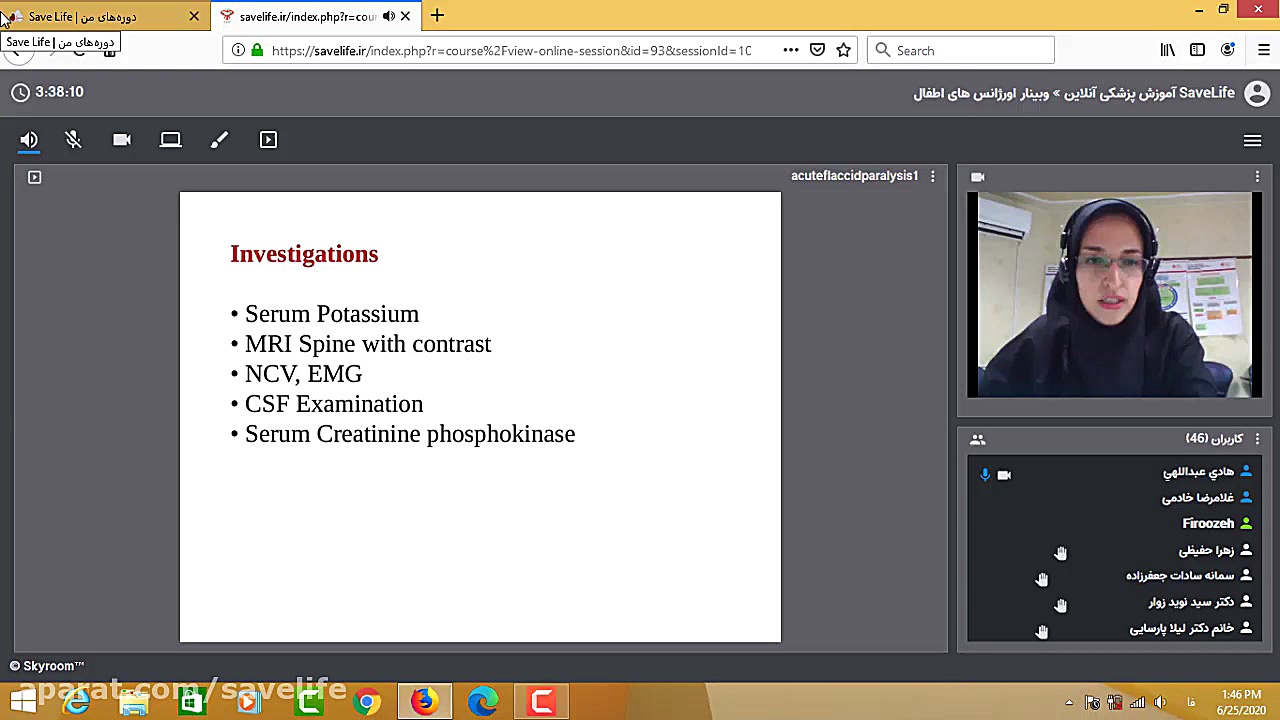1280x720 pixels.
Task: Click the Investigations presentation slide
Action: pos(480,417)
